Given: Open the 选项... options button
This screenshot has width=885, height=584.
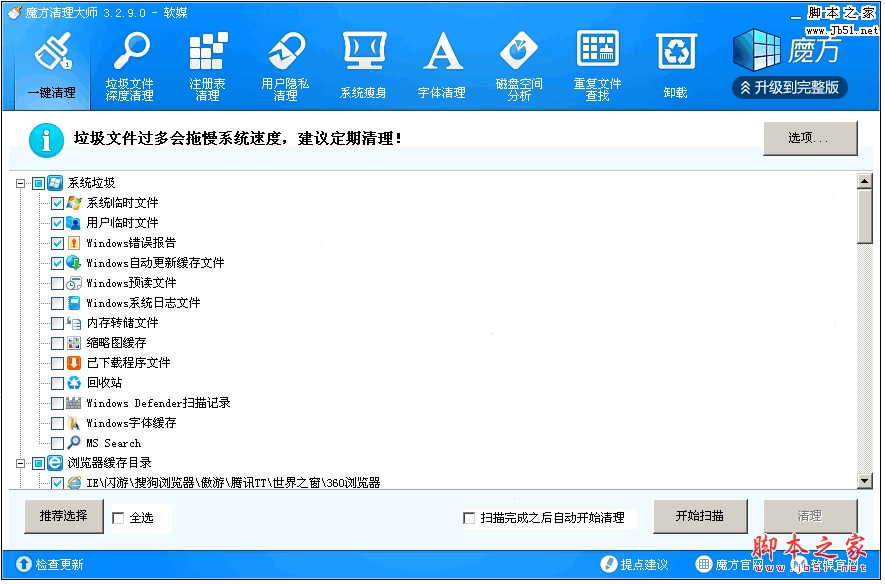Looking at the screenshot, I should 810,138.
